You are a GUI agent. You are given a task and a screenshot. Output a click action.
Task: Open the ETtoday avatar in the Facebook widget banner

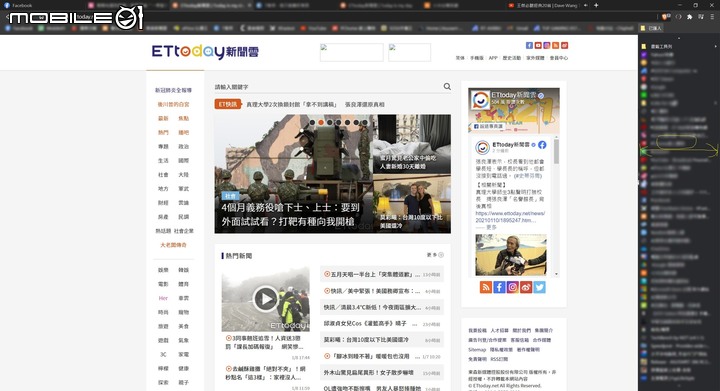click(x=480, y=100)
